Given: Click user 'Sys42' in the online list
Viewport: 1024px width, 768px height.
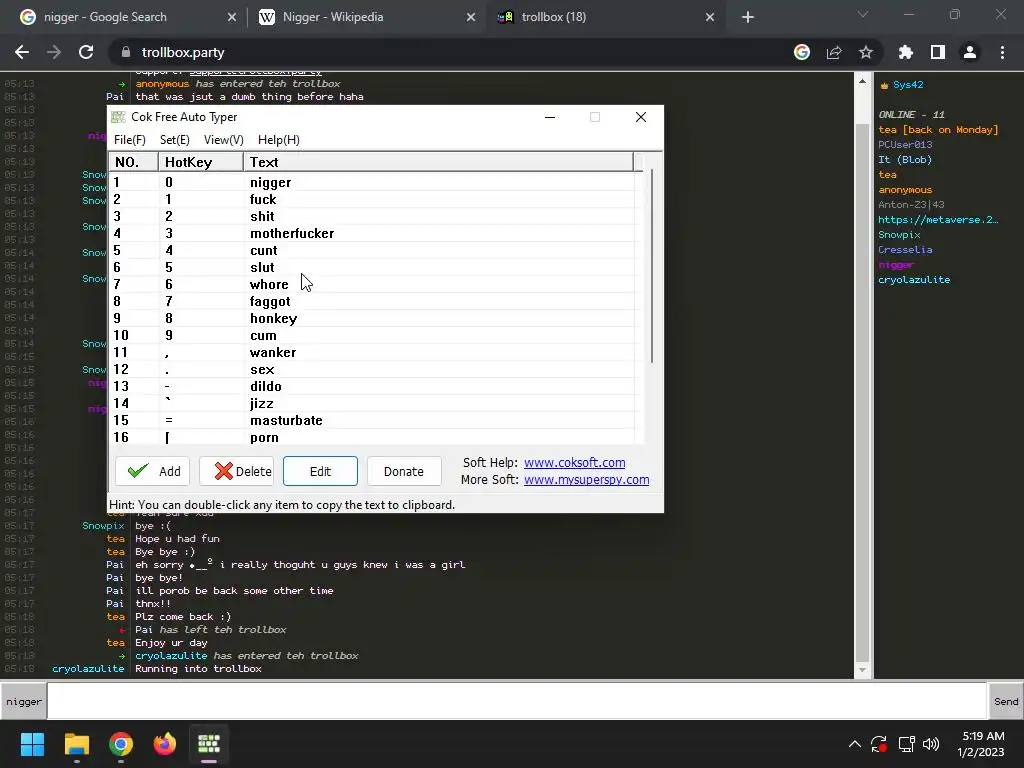Looking at the screenshot, I should (x=908, y=85).
